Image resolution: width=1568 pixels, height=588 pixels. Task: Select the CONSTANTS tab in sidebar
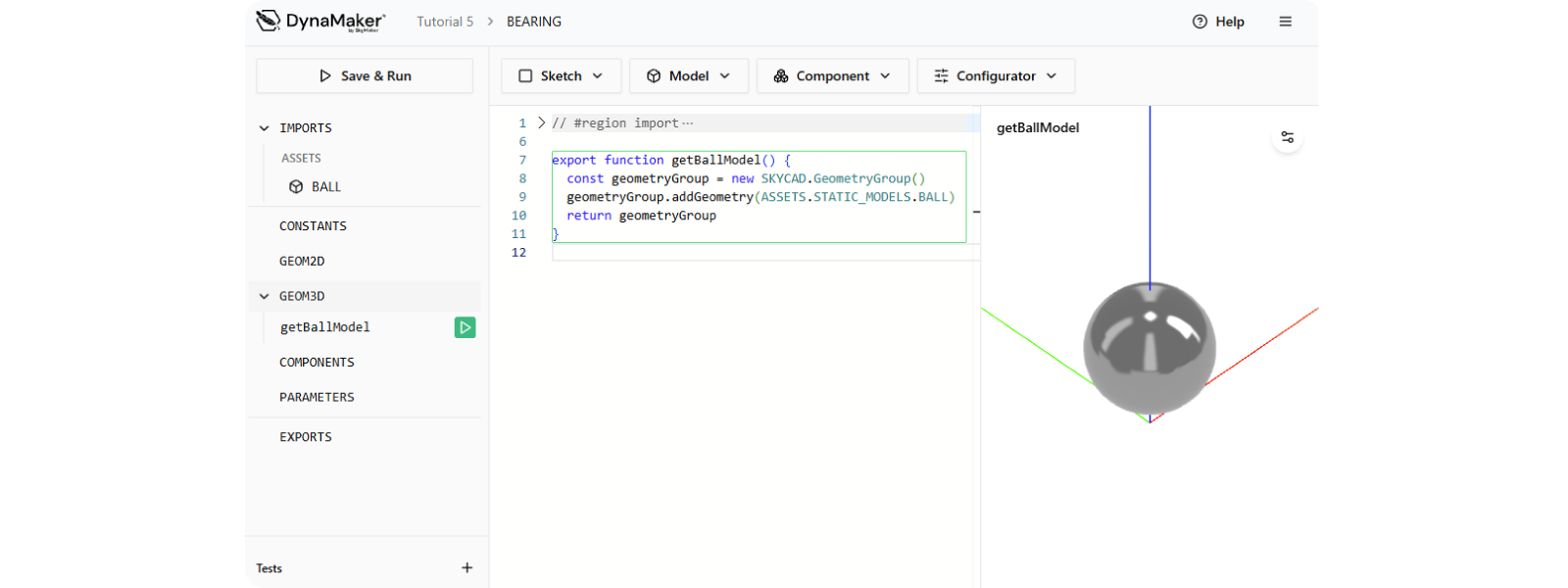coord(313,226)
